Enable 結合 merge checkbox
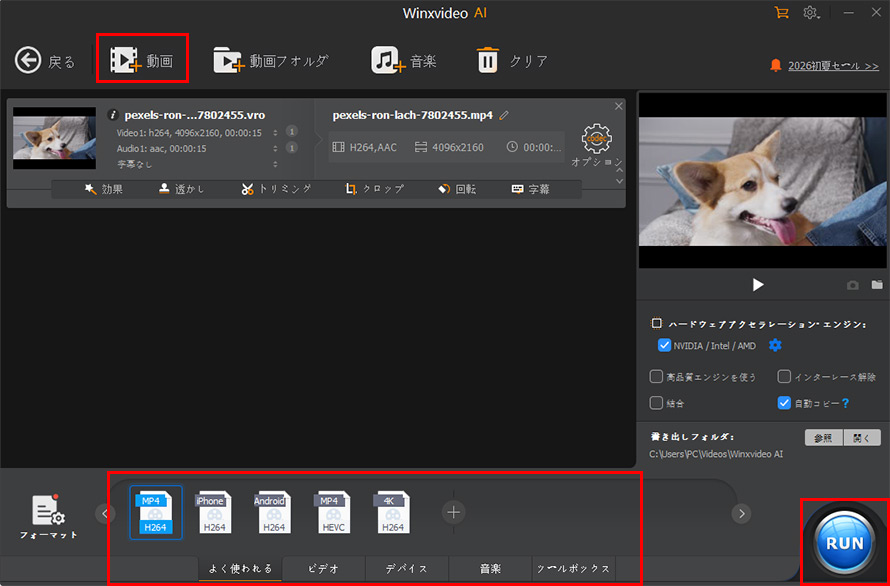890x586 pixels. tap(656, 403)
